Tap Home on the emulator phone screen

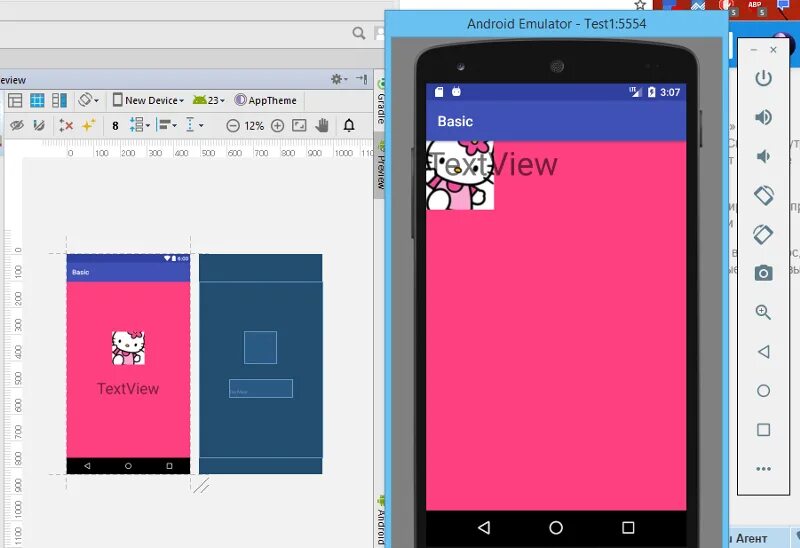pos(556,527)
